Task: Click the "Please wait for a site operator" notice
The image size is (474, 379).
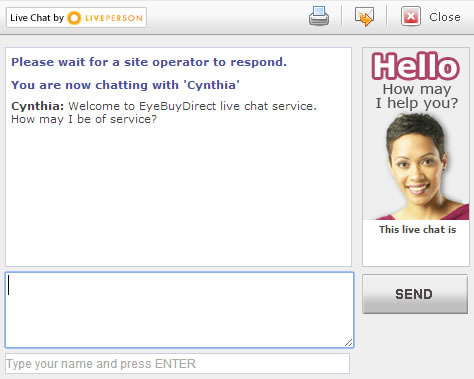Action: (149, 62)
